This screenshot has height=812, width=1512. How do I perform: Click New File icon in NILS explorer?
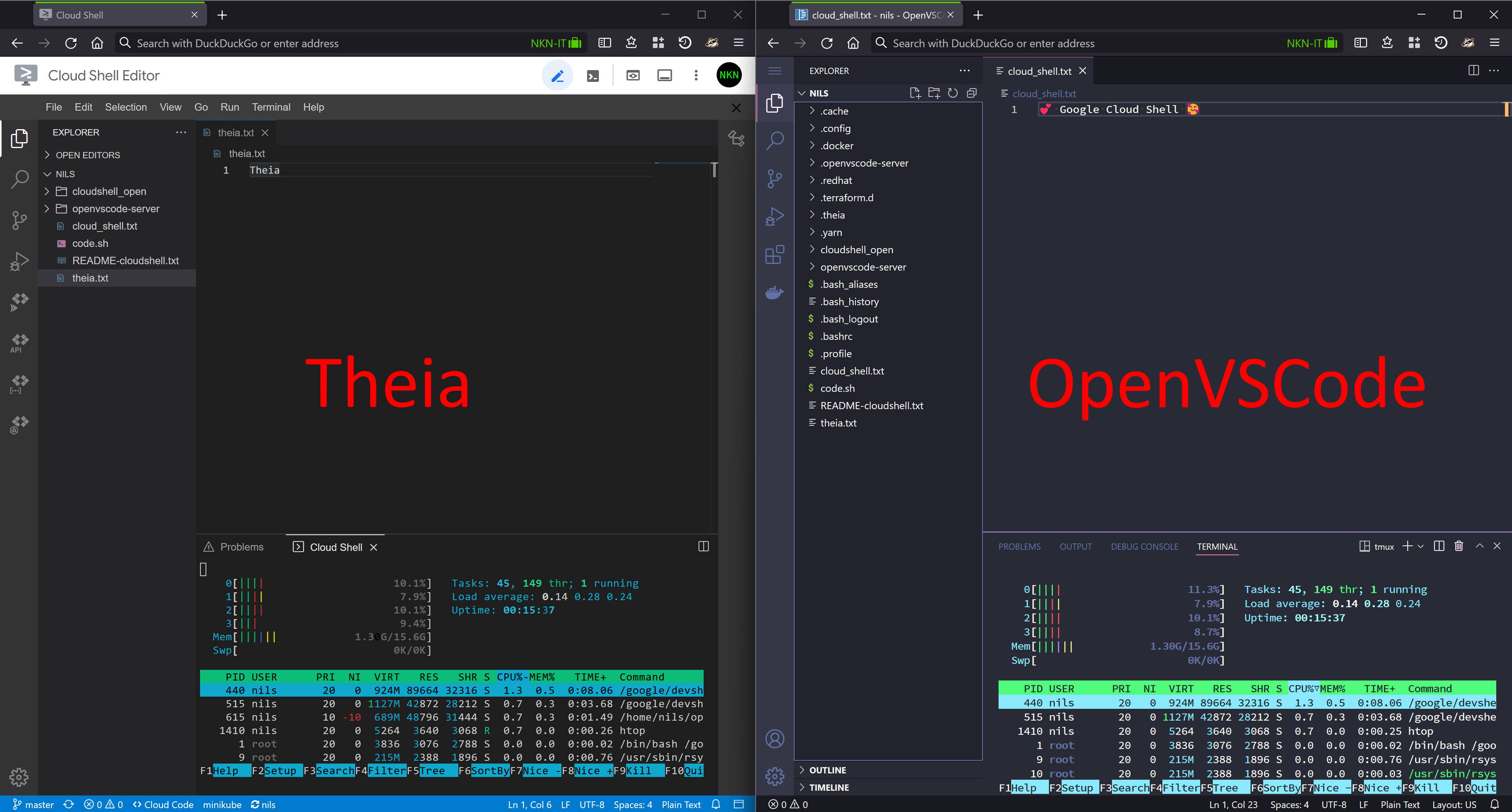(914, 93)
